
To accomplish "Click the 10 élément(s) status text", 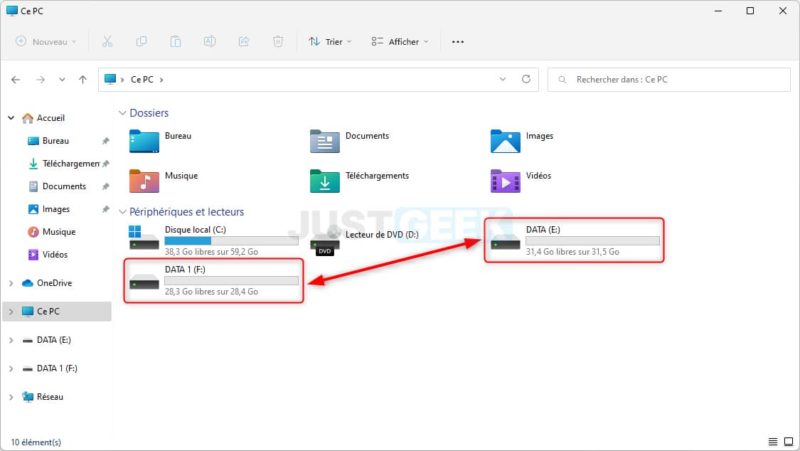I will click(x=36, y=442).
